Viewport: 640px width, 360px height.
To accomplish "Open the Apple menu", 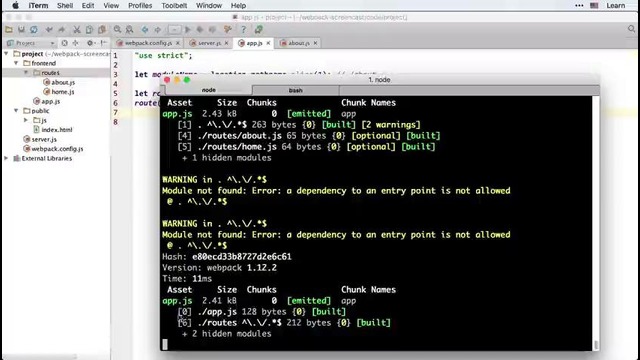I will click(x=15, y=6).
